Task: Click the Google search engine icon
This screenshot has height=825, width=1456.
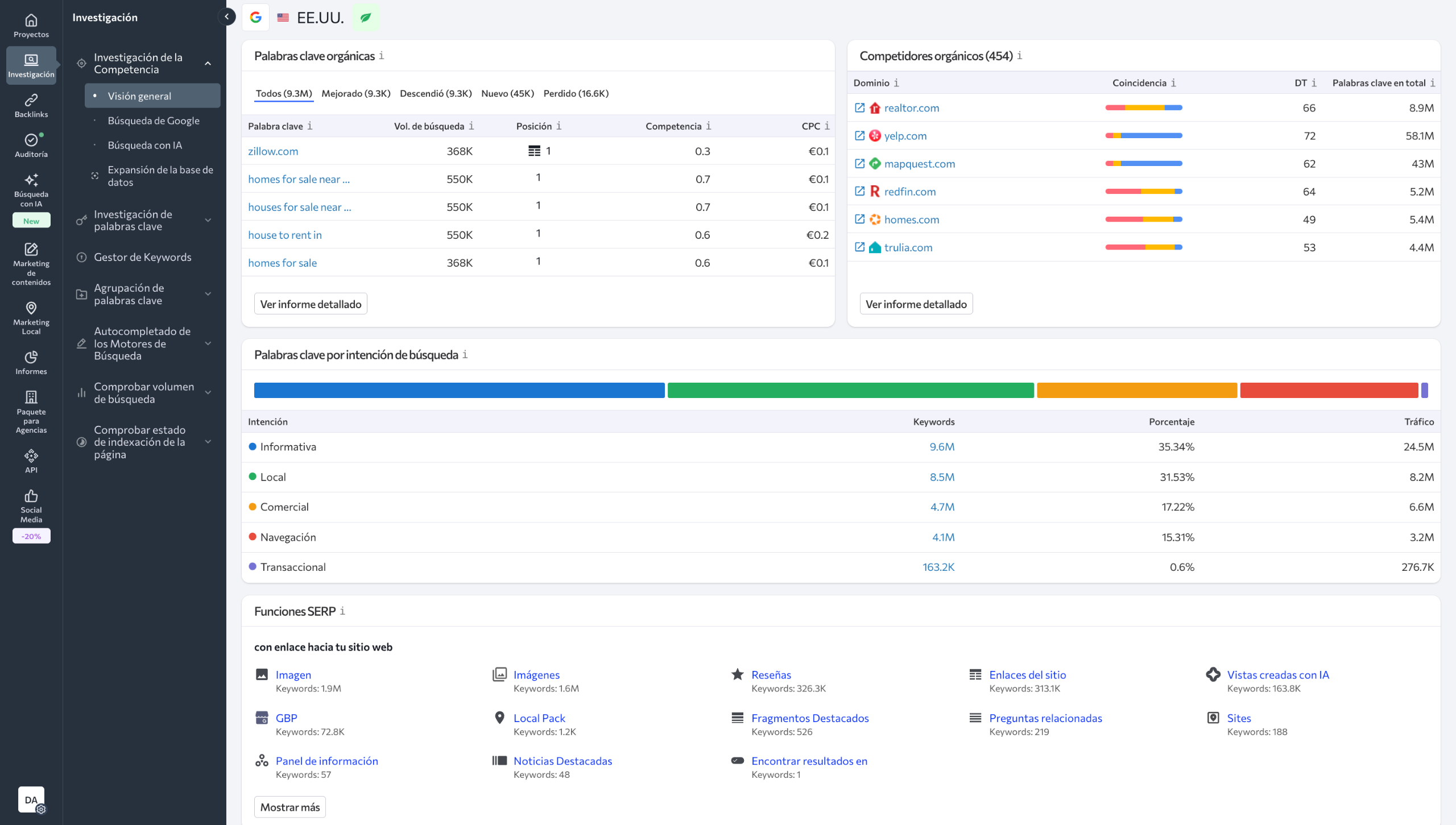Action: 256,17
